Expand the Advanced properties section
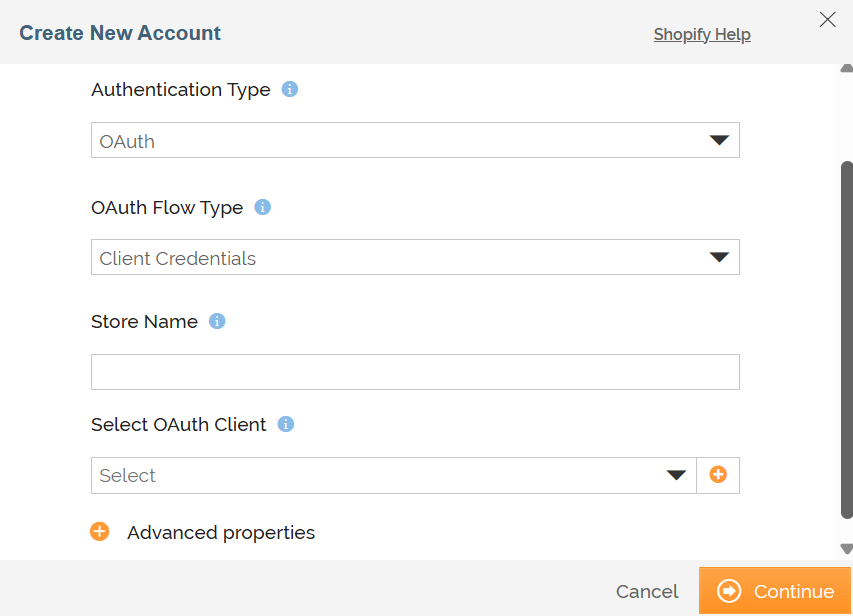Screen dimensions: 853x616 [221, 532]
